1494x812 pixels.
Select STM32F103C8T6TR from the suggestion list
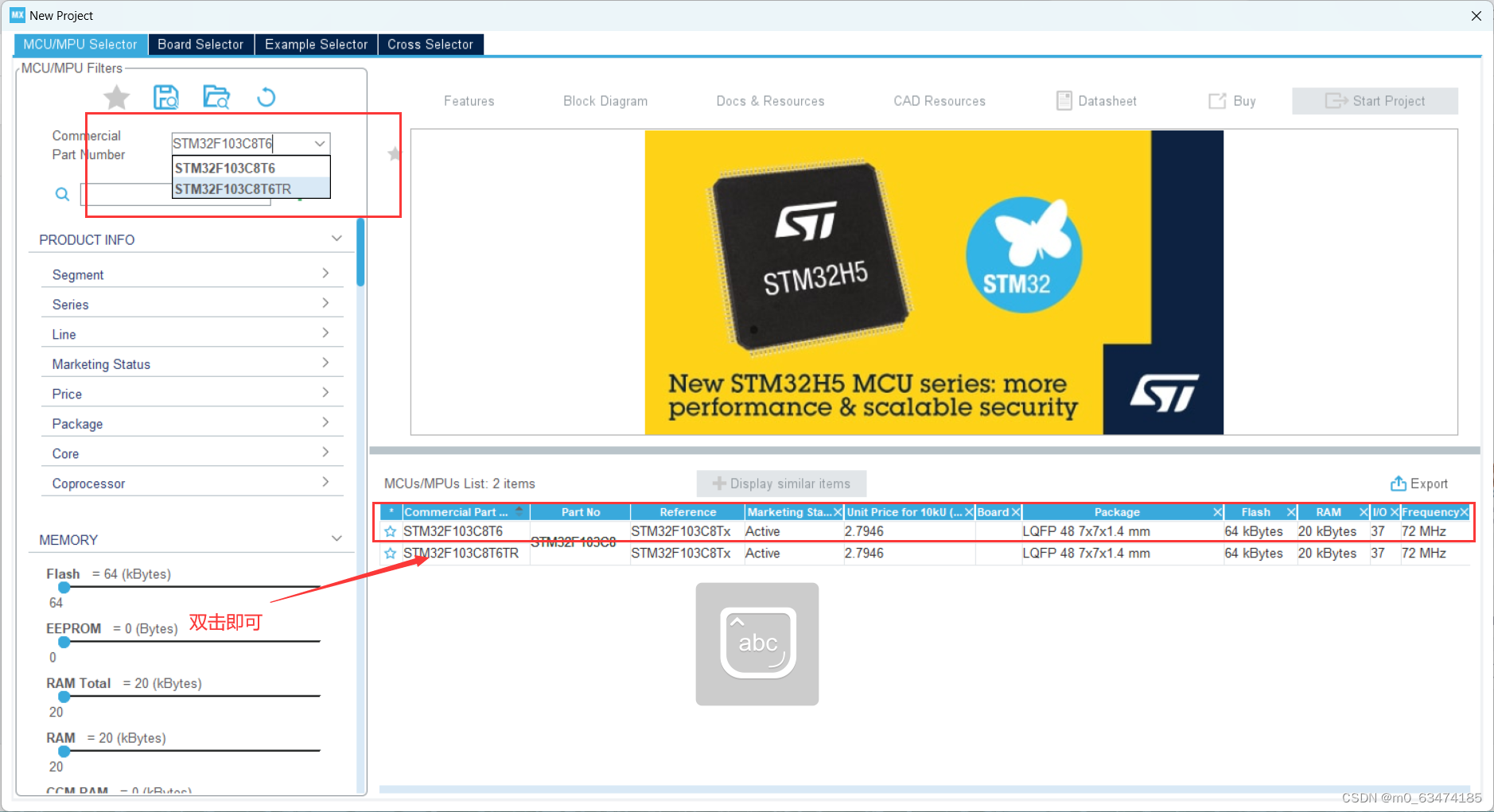point(251,188)
